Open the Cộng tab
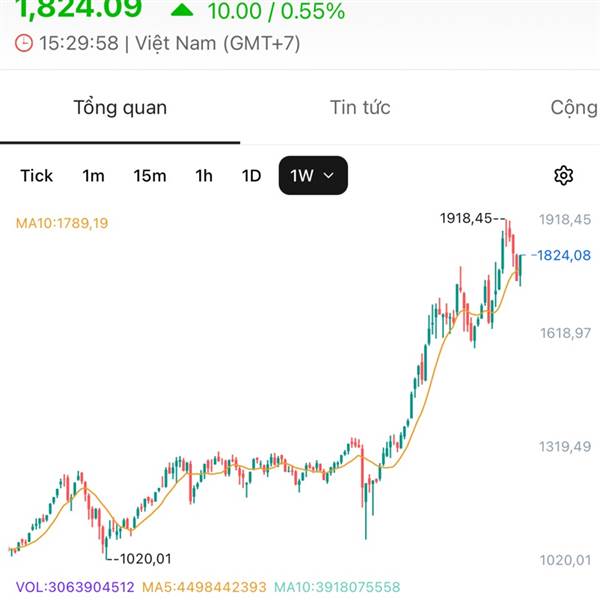600x600 pixels. click(x=574, y=108)
